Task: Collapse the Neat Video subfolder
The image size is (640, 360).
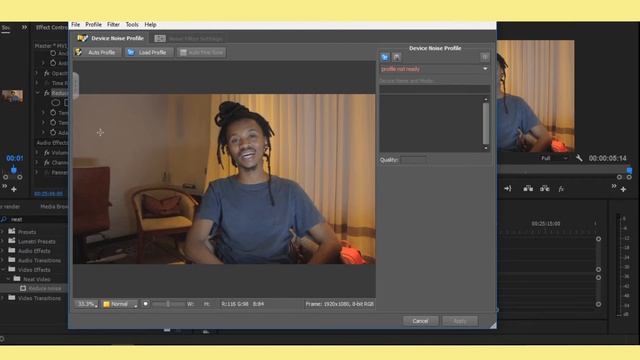Action: 8,279
